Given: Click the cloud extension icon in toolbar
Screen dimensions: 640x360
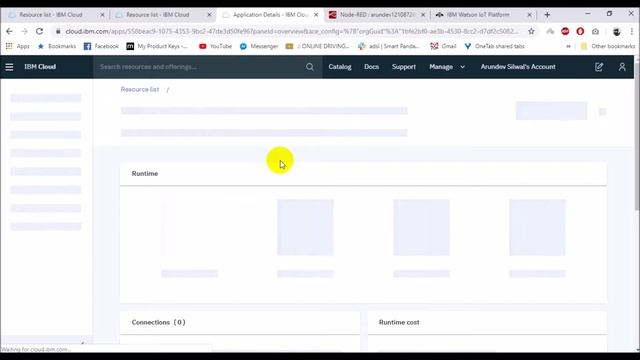Looking at the screenshot, I should coord(550,31).
